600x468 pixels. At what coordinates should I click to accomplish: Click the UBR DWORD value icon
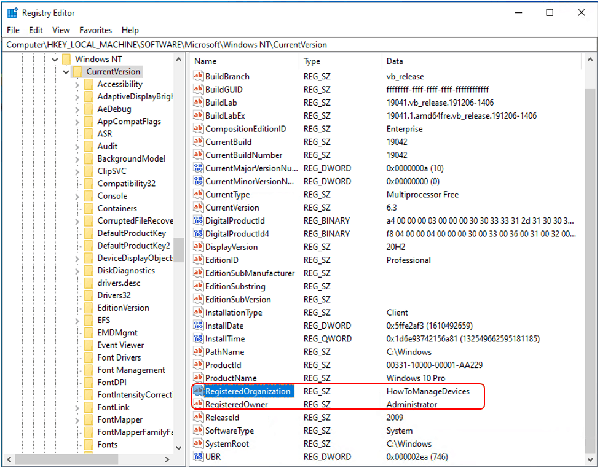(x=197, y=456)
